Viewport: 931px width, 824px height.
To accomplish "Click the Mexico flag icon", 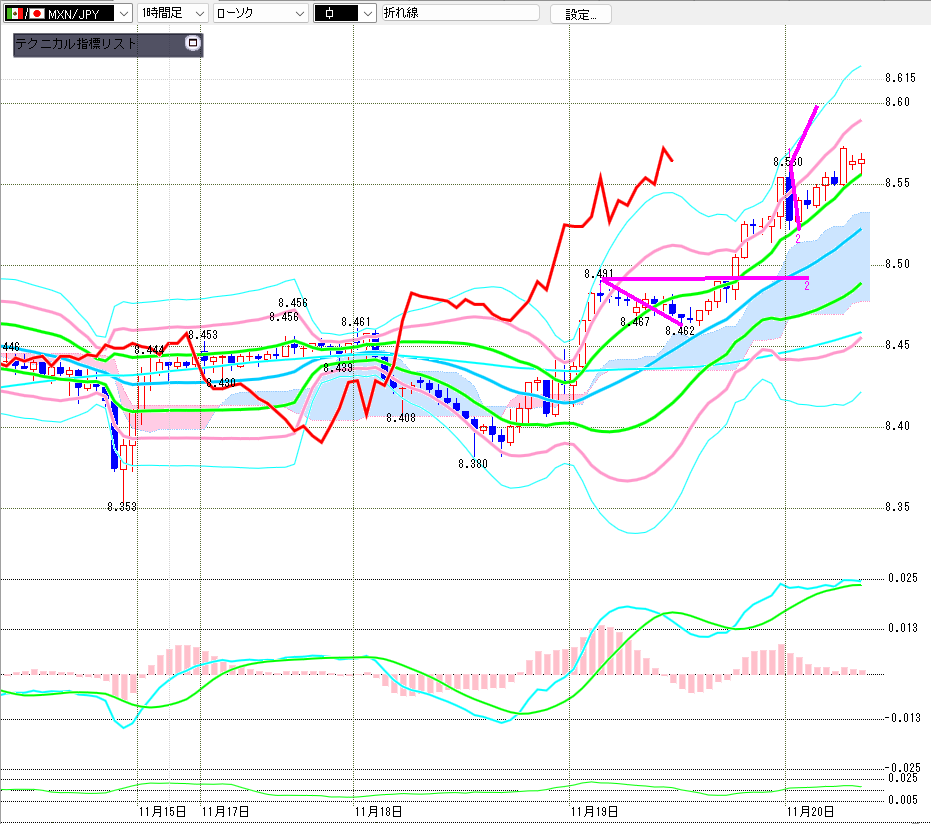I will [x=15, y=13].
